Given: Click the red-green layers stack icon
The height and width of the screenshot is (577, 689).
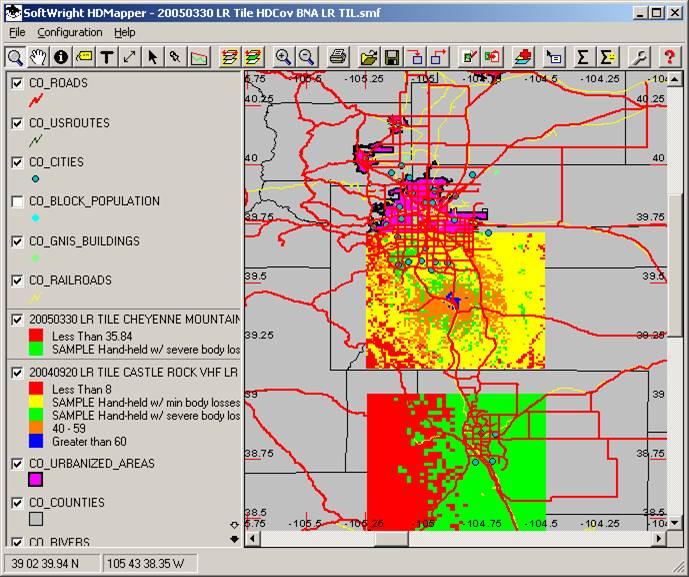Looking at the screenshot, I should 253,57.
